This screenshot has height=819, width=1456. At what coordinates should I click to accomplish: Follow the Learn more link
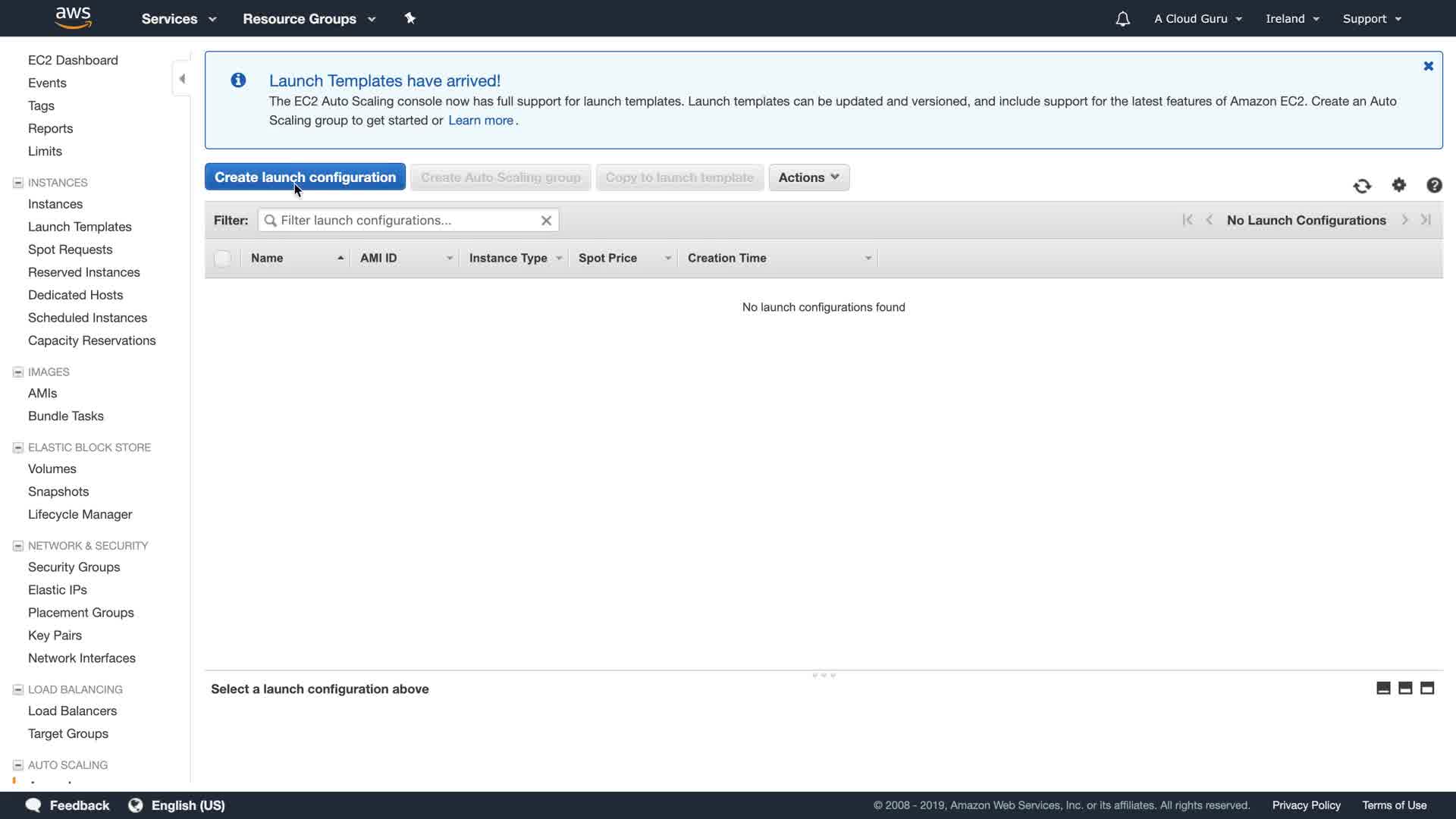tap(481, 121)
